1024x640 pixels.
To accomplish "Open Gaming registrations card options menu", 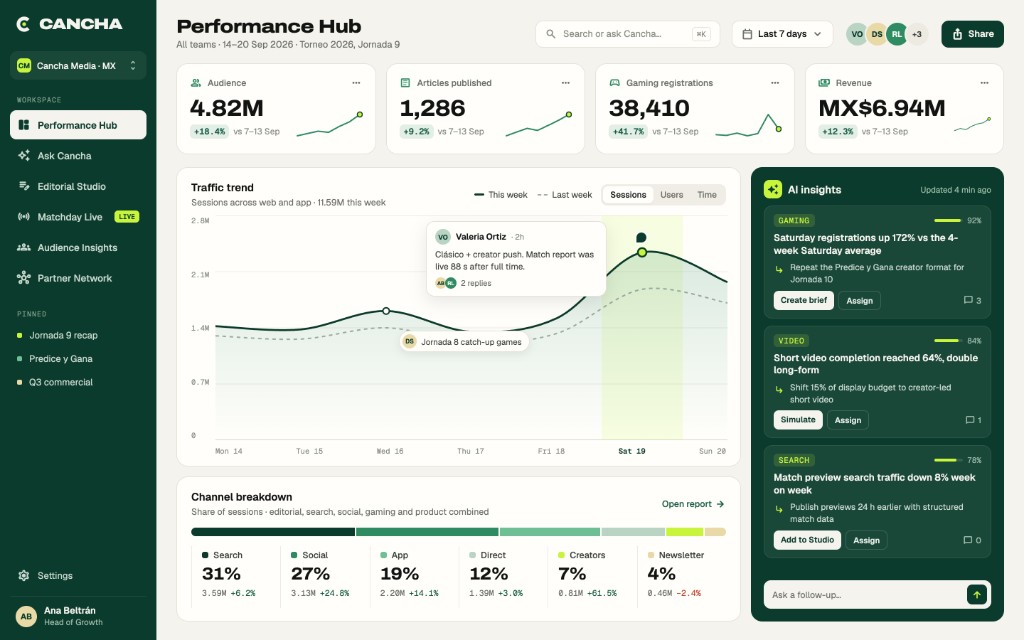I will (x=775, y=83).
